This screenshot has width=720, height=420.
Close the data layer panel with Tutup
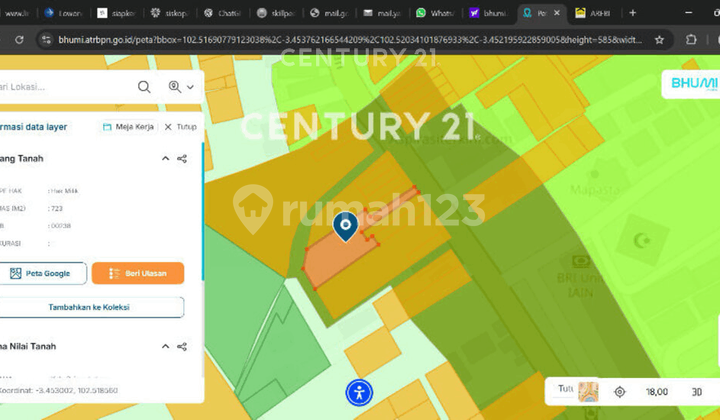pyautogui.click(x=180, y=127)
